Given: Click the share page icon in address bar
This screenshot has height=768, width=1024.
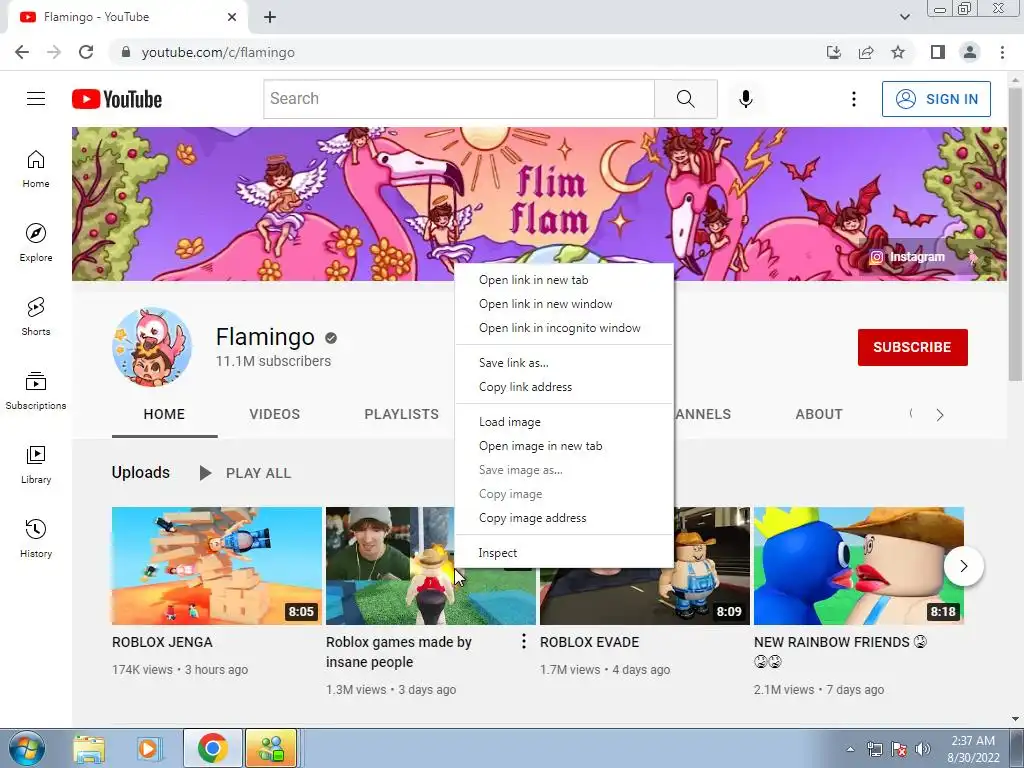Looking at the screenshot, I should pos(866,52).
